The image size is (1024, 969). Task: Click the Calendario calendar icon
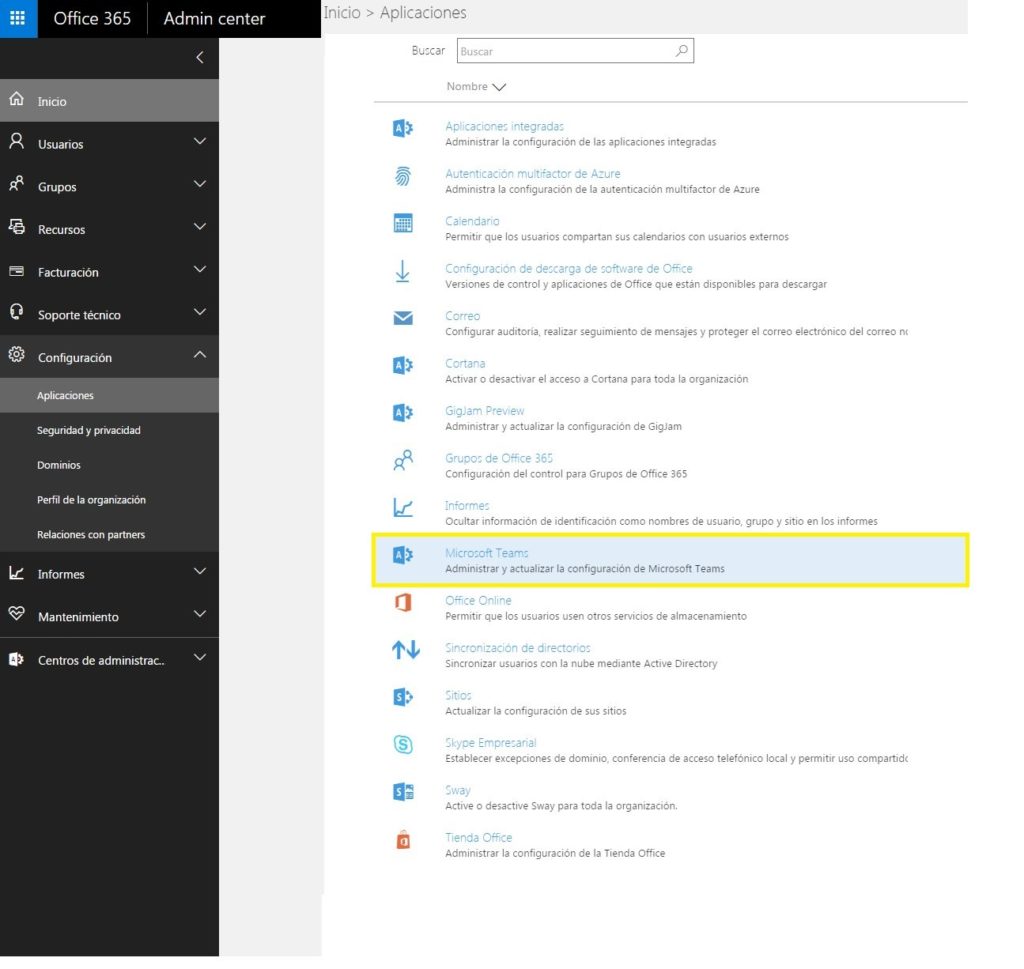pyautogui.click(x=403, y=223)
